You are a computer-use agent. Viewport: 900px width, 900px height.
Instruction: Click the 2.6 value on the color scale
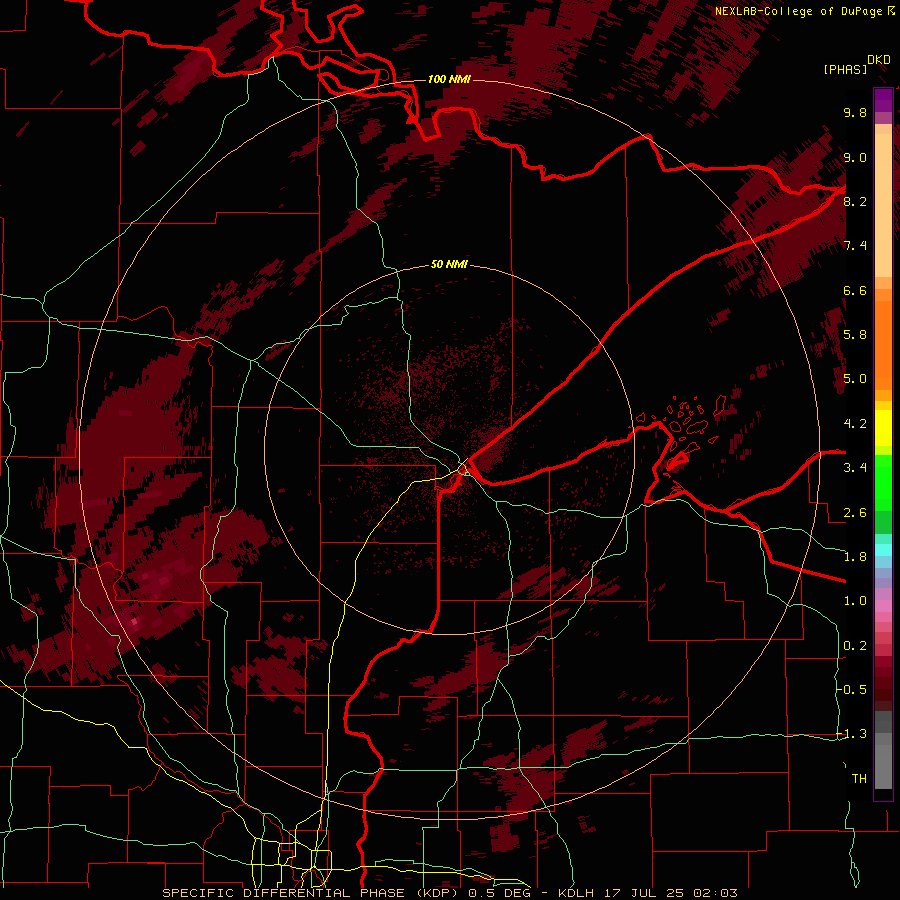click(x=855, y=513)
